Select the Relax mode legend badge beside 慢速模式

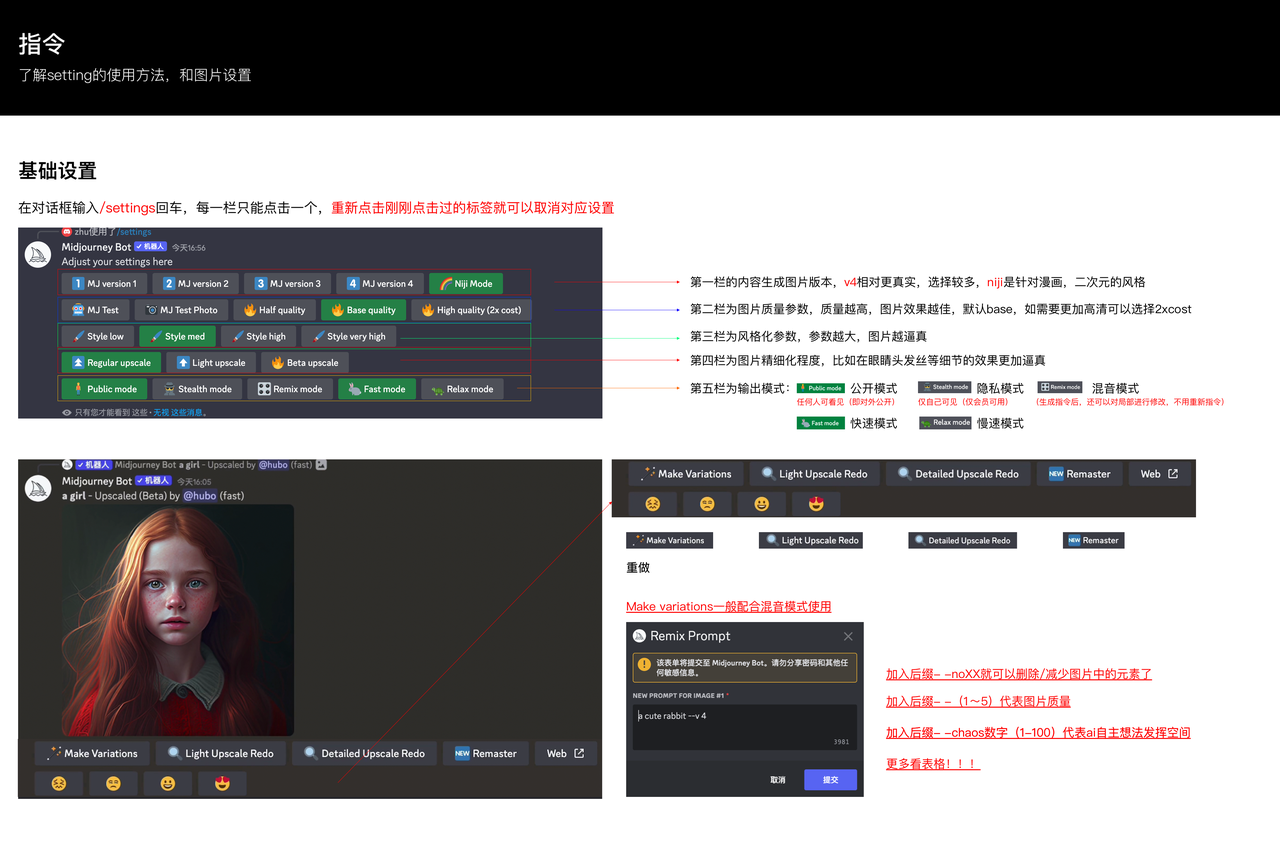(945, 423)
